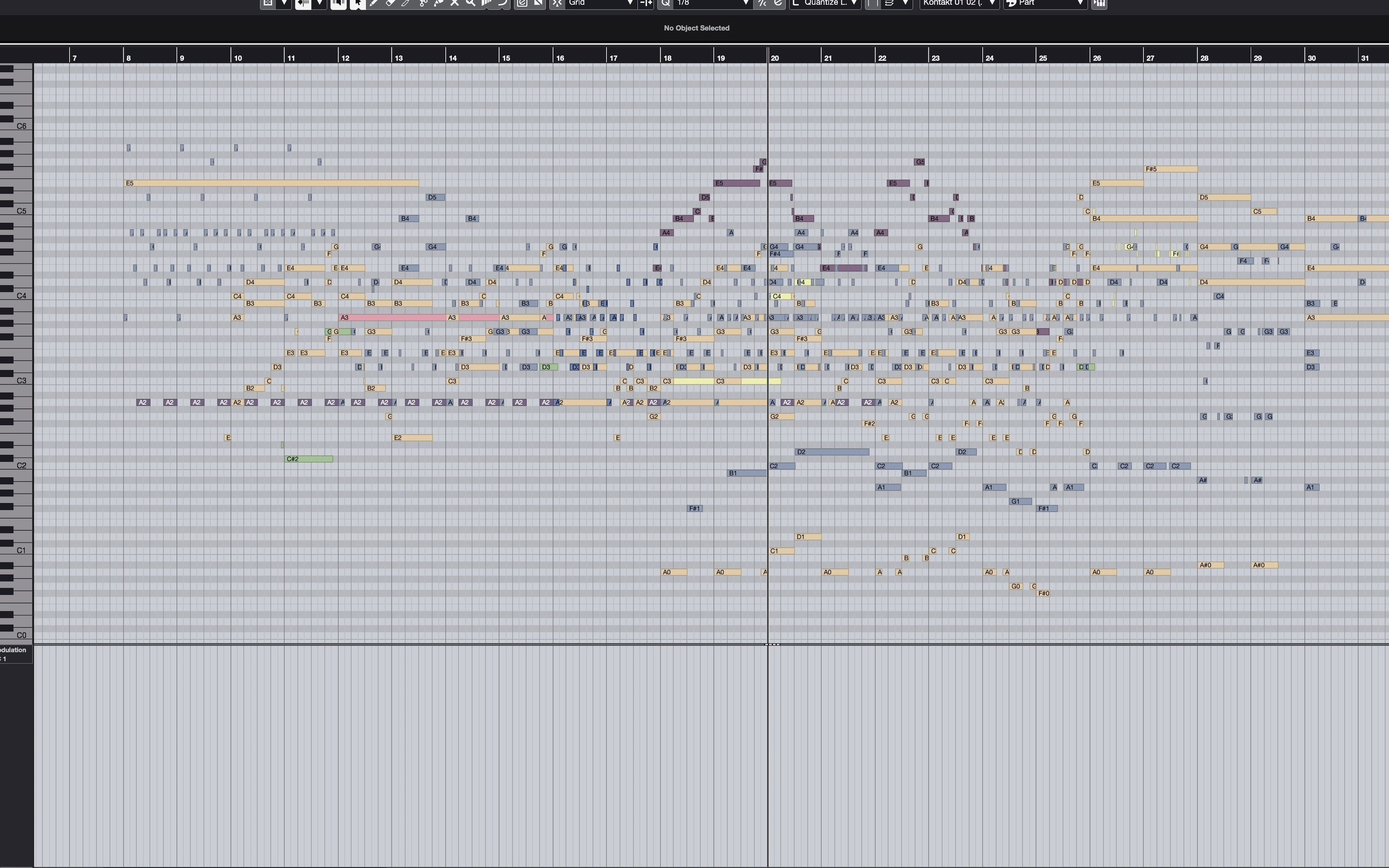Click the indicate transpositions icon
Image resolution: width=1389 pixels, height=868 pixels.
[539, 3]
